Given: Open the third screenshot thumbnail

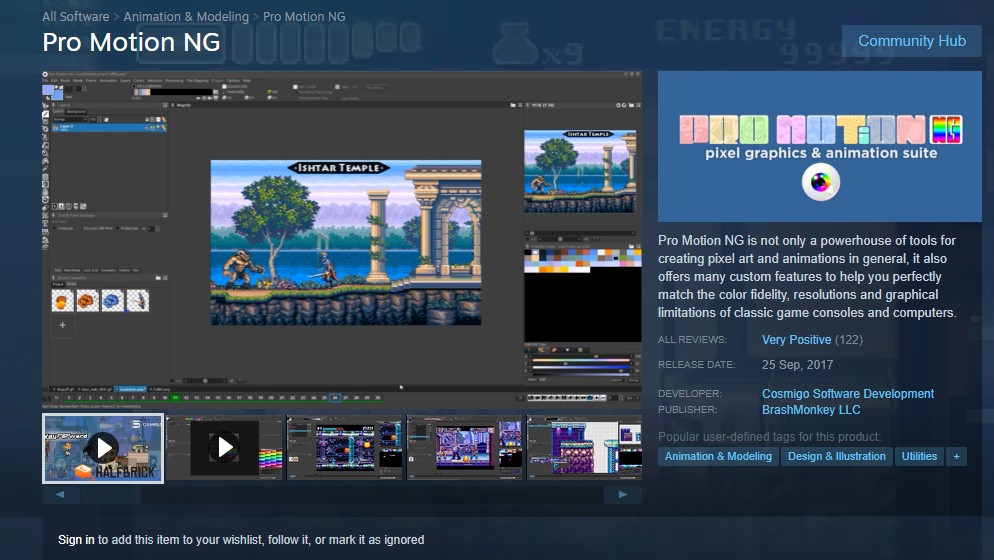Looking at the screenshot, I should pos(345,448).
